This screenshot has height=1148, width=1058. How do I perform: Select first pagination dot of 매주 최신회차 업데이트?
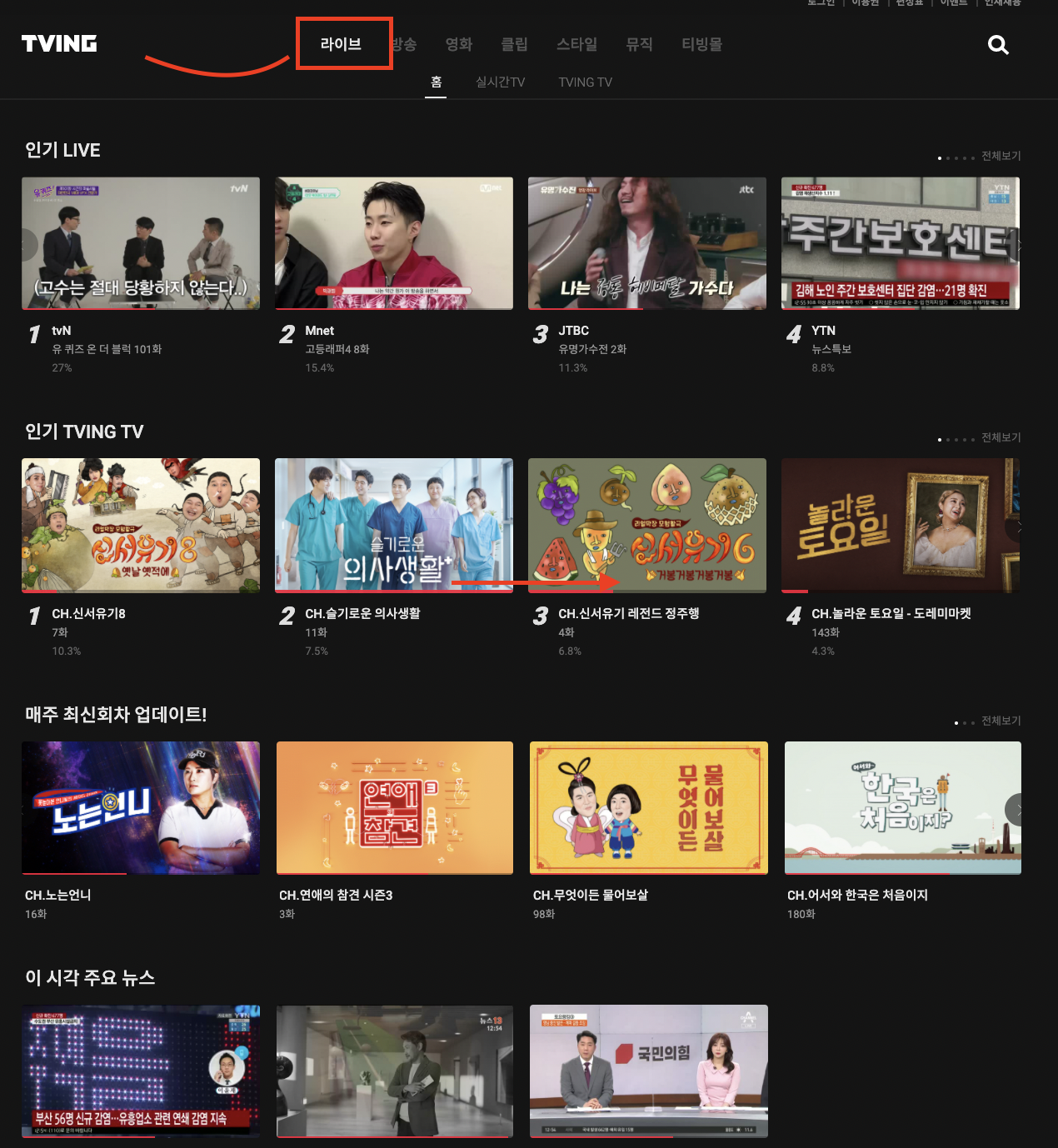[956, 723]
